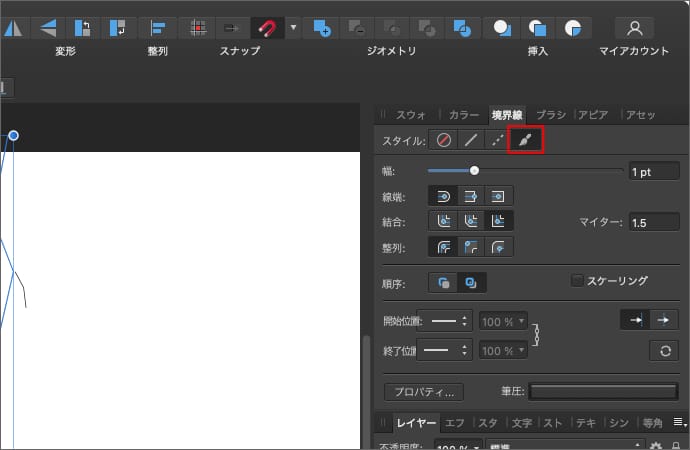Select the bevel join icon in 結合 row

471,221
